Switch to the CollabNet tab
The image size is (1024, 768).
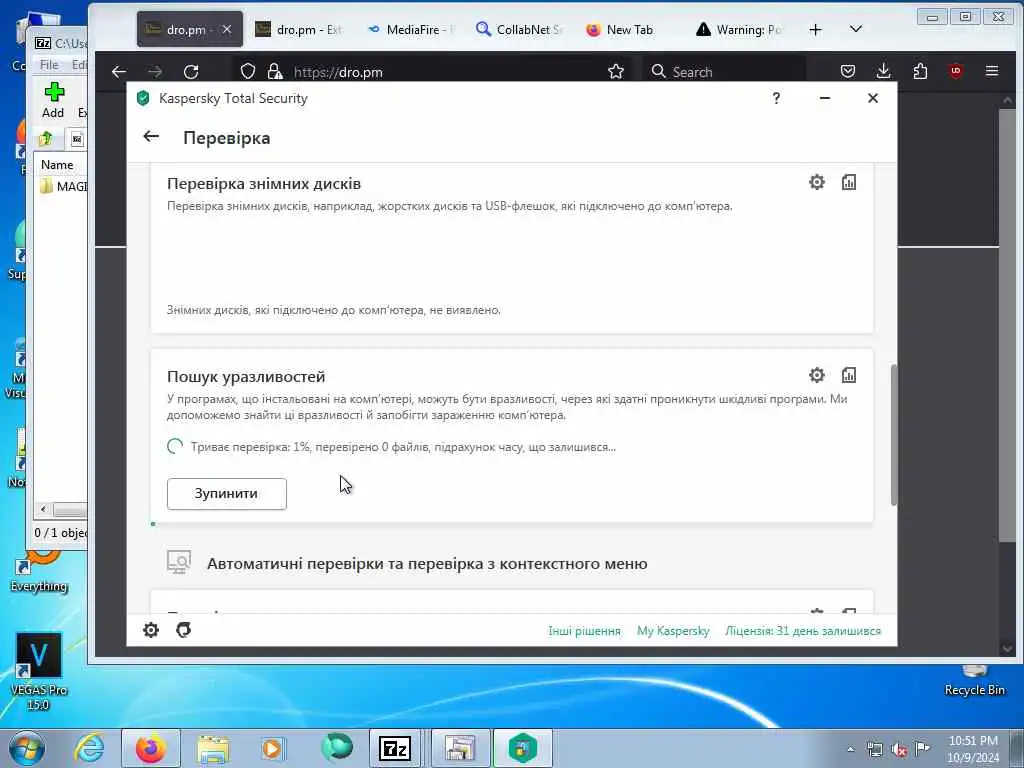coord(519,29)
